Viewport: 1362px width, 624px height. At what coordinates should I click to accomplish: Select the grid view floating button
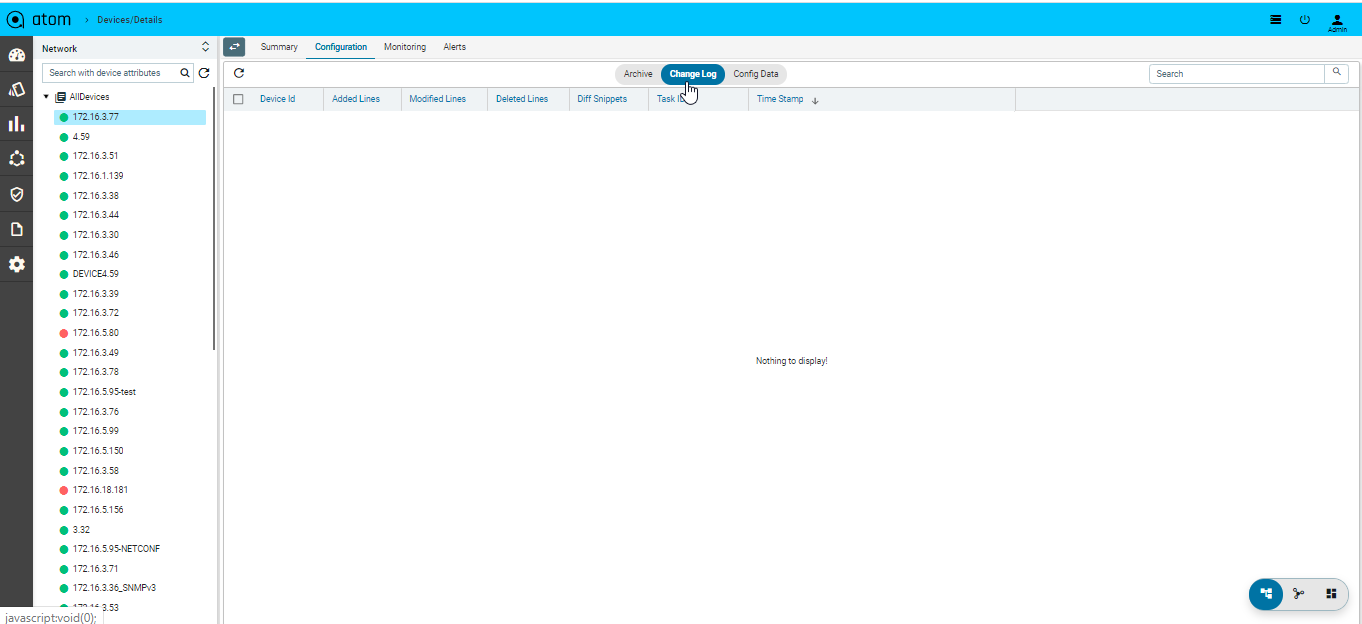[1331, 593]
